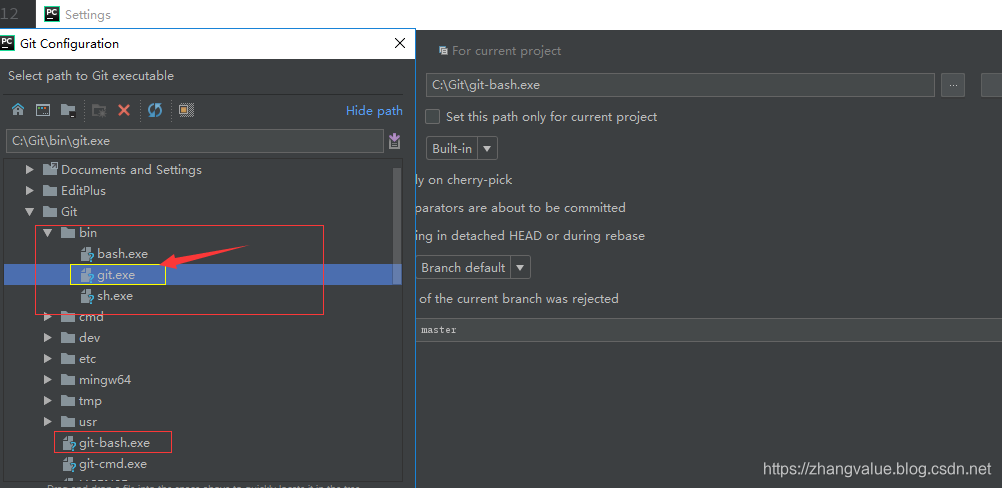
Task: Click PyCharm icon in Settings title
Action: 52,14
